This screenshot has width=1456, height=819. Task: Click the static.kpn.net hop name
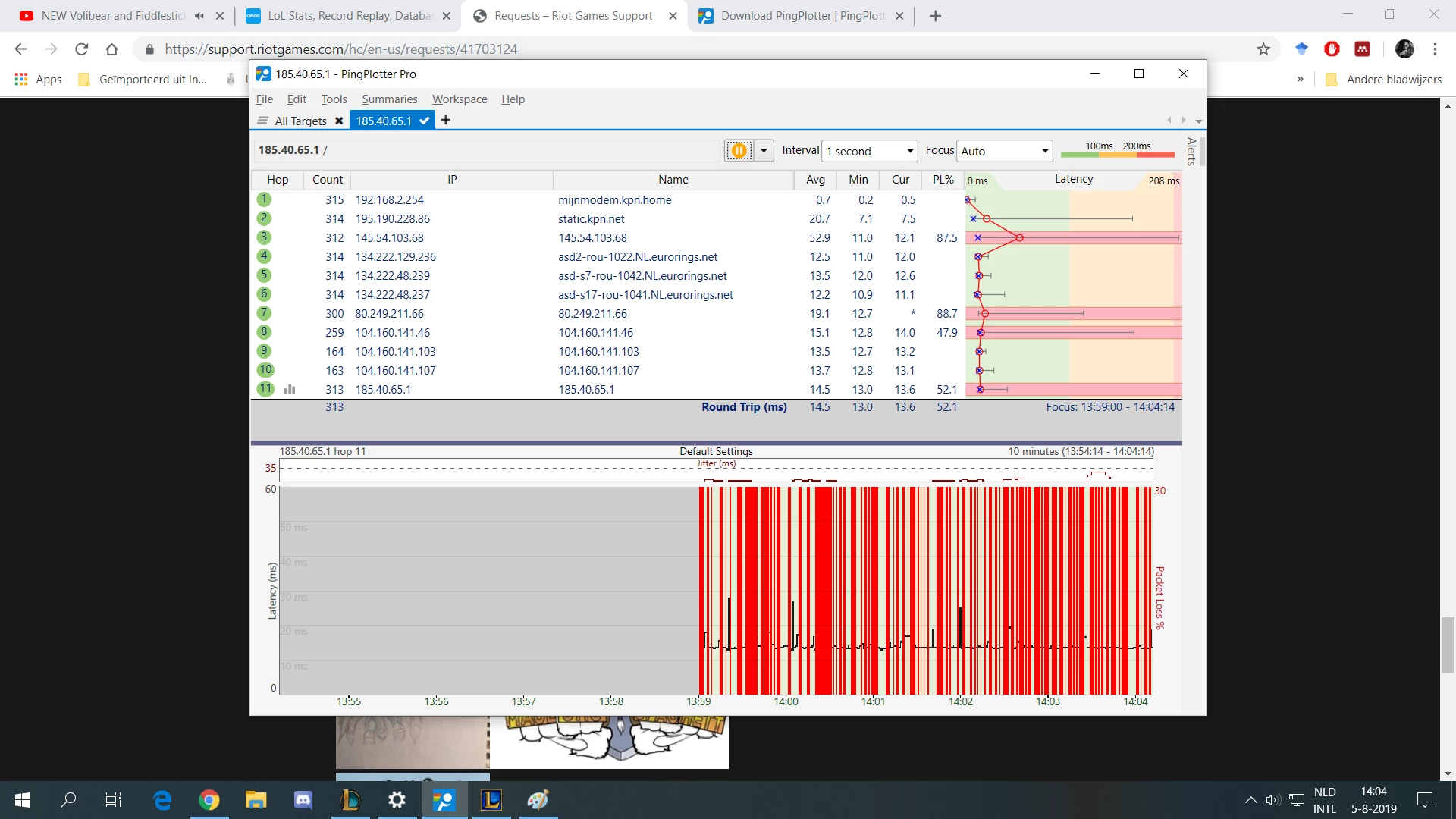point(591,219)
